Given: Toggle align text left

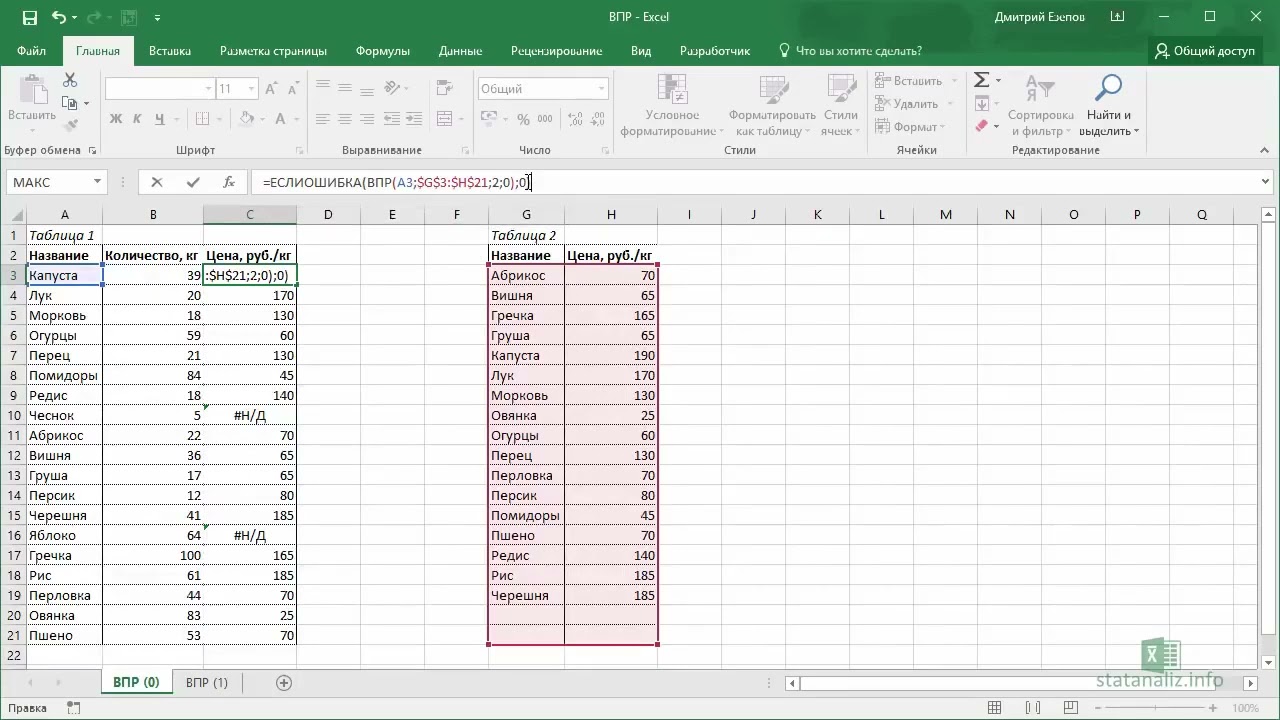Looking at the screenshot, I should coord(323,119).
